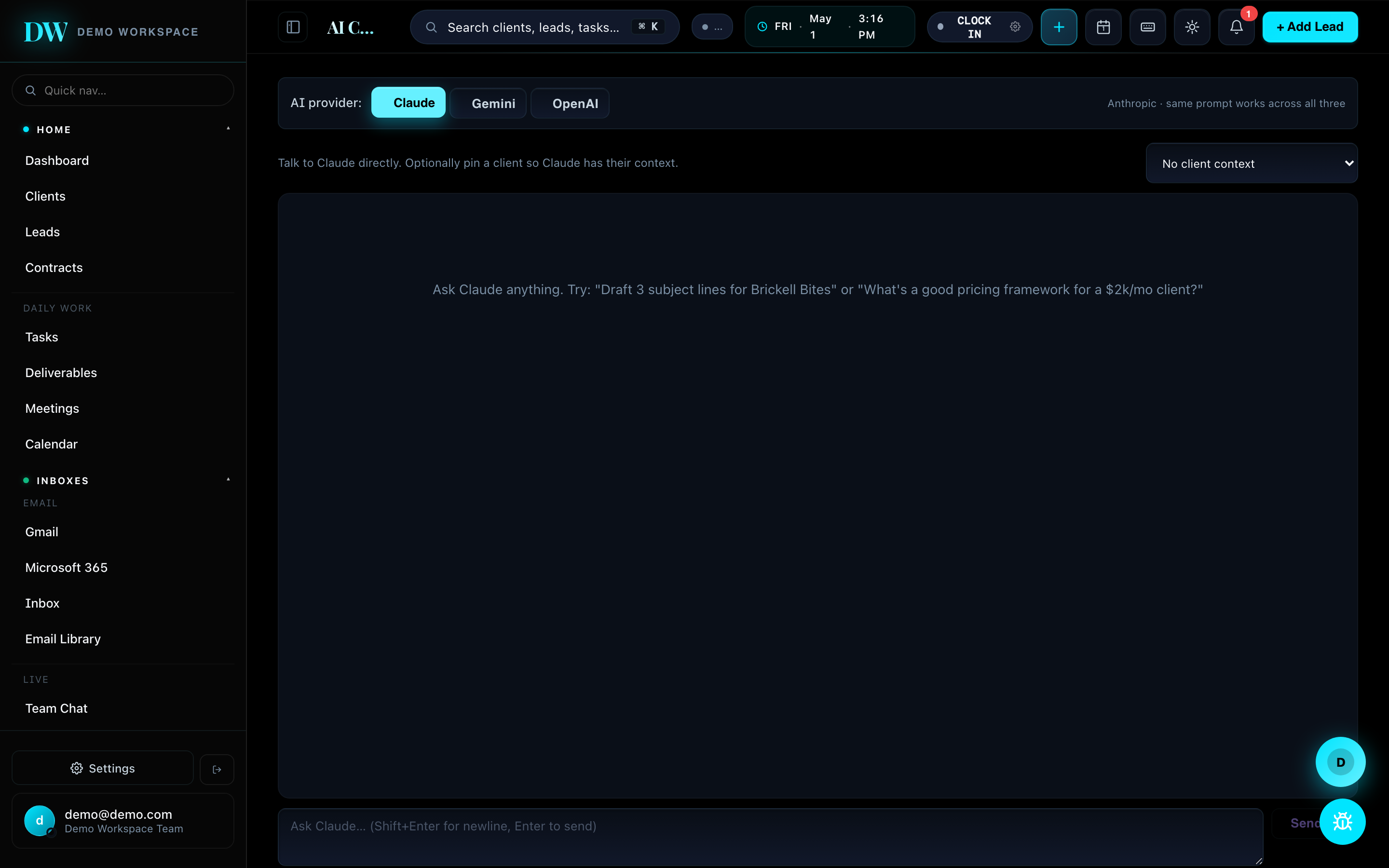Click the AI C... page title

pos(350,27)
